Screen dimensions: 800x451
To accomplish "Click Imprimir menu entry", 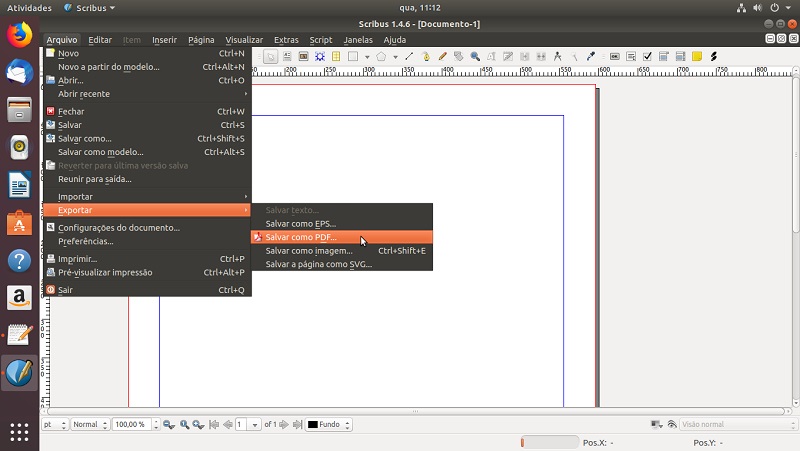I will (147, 259).
